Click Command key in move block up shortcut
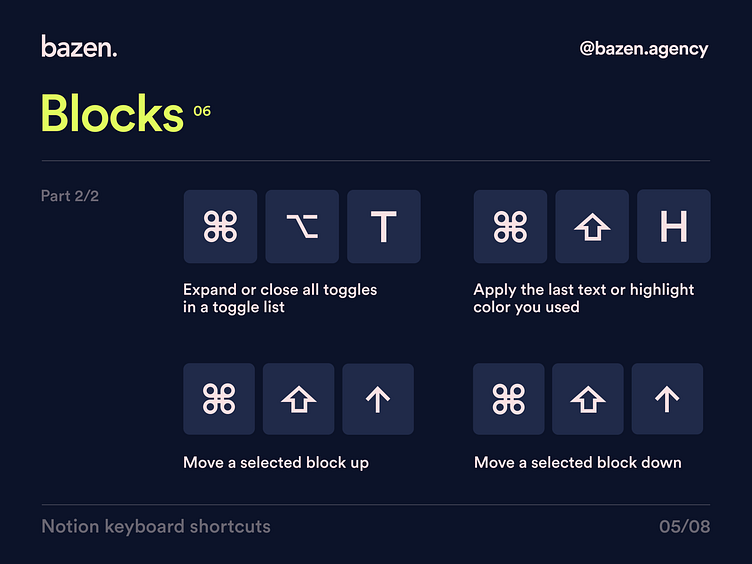752x564 pixels. click(x=219, y=399)
